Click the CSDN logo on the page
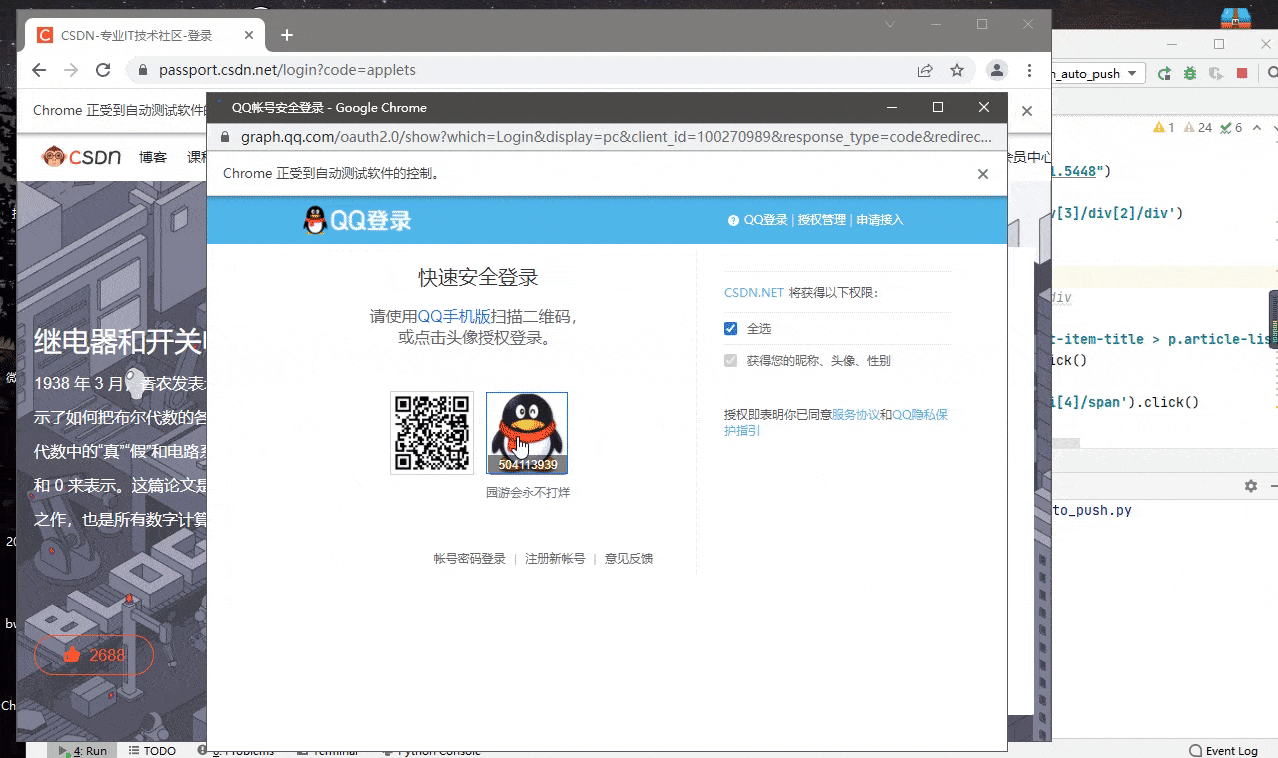This screenshot has height=758, width=1278. coord(82,156)
